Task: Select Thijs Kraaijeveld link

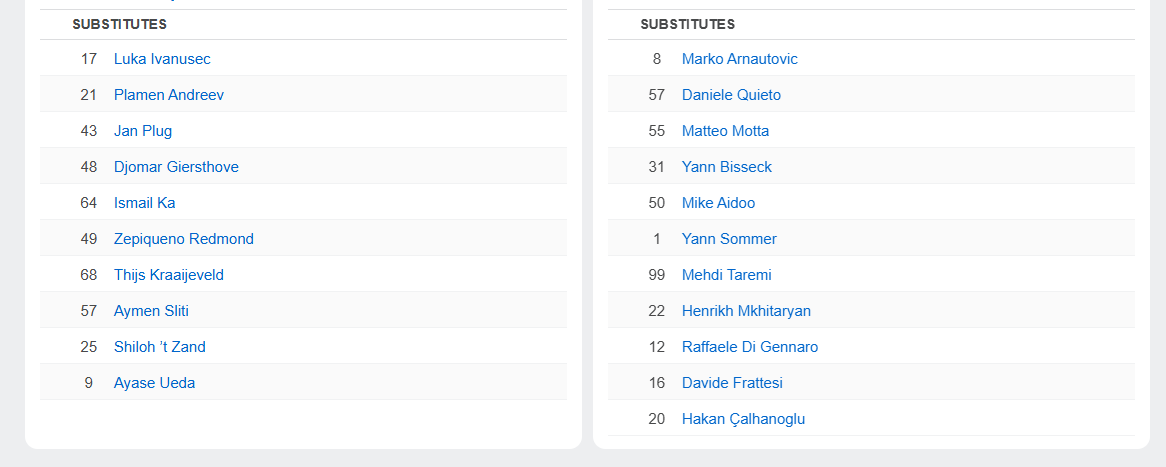Action: (169, 275)
